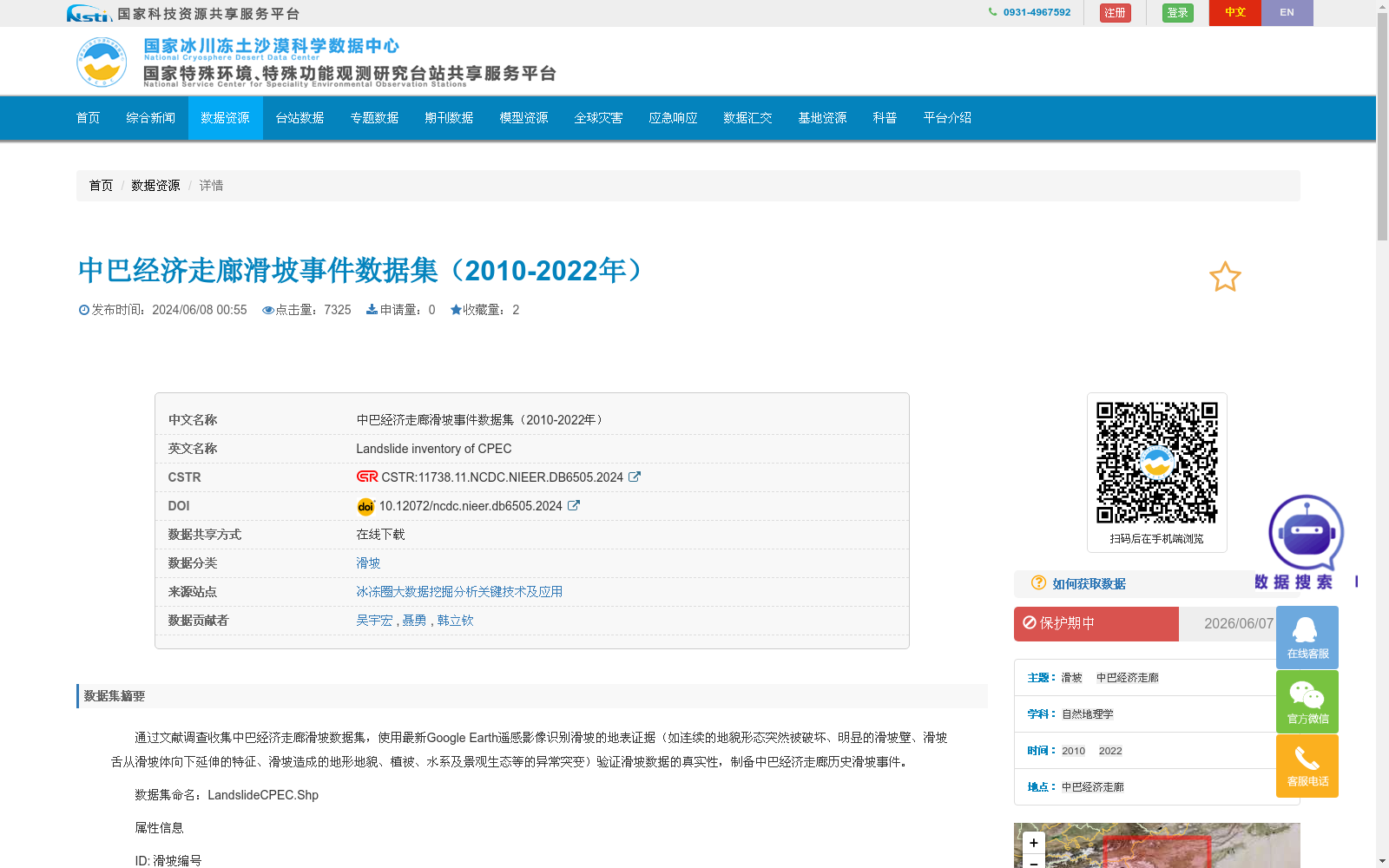1389x868 pixels.
Task: Click the 保护期中 status button
Action: point(1096,624)
